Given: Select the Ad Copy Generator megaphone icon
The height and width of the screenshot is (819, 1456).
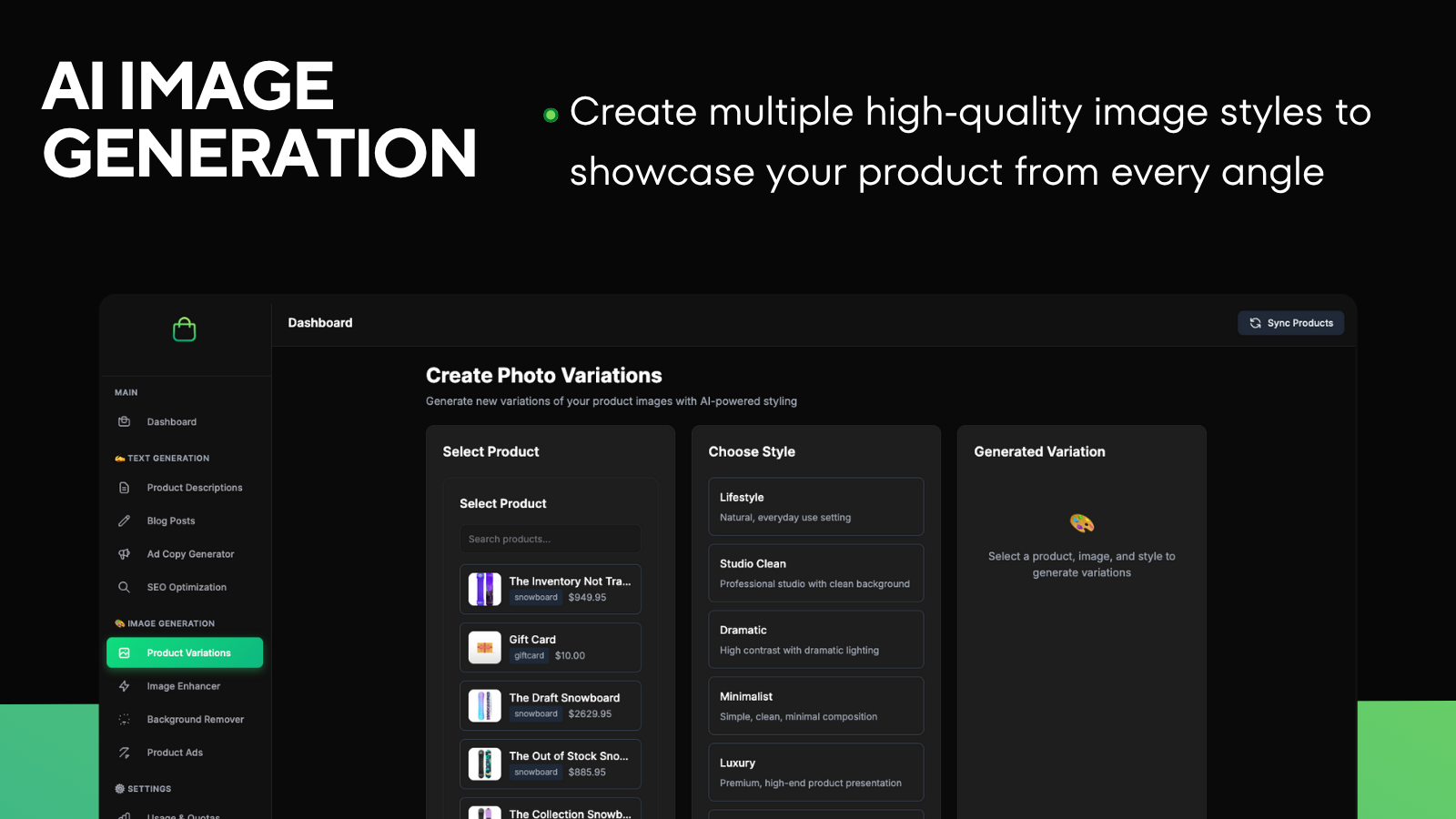Looking at the screenshot, I should (x=125, y=553).
